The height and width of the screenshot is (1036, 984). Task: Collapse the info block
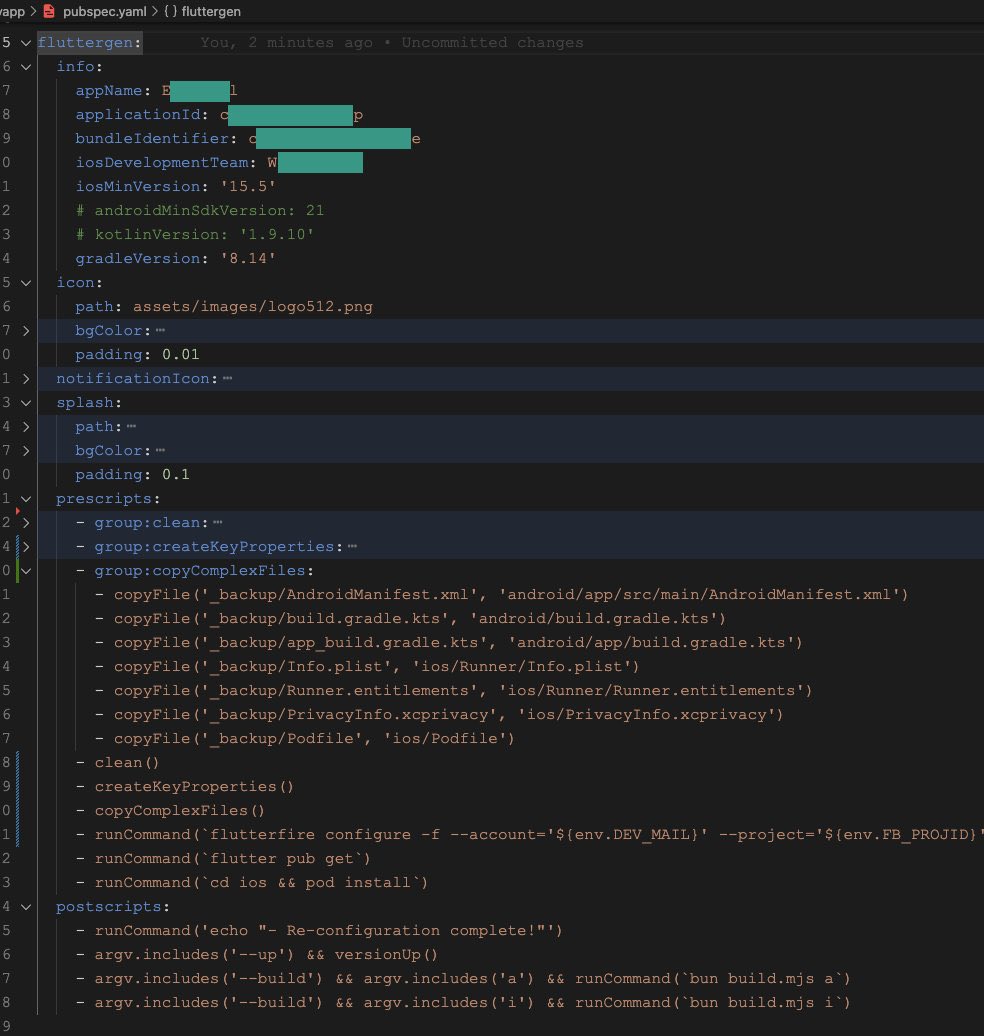pyautogui.click(x=26, y=67)
